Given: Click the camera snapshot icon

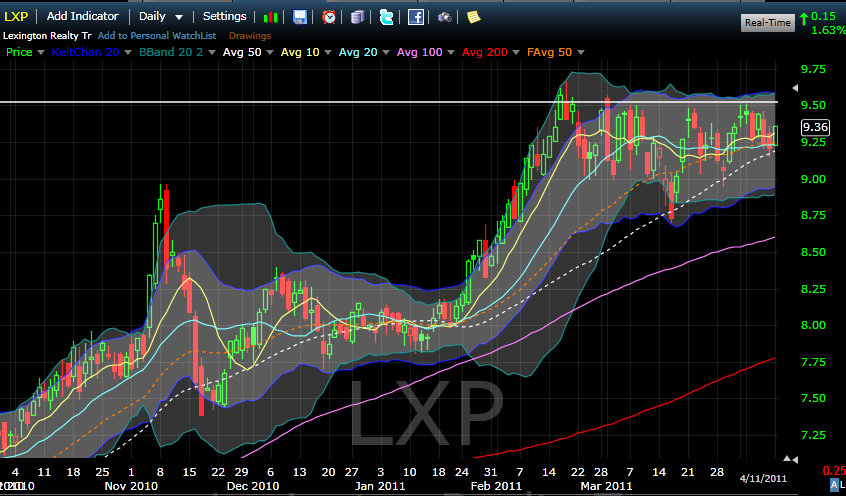Looking at the screenshot, I should (445, 17).
